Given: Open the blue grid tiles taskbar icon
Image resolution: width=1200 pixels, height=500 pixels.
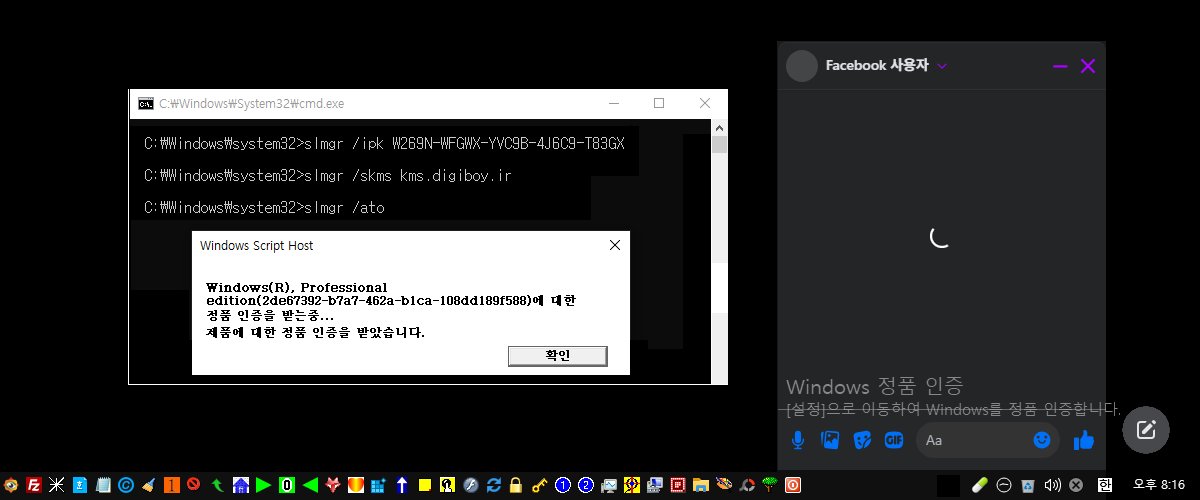Looking at the screenshot, I should (379, 485).
